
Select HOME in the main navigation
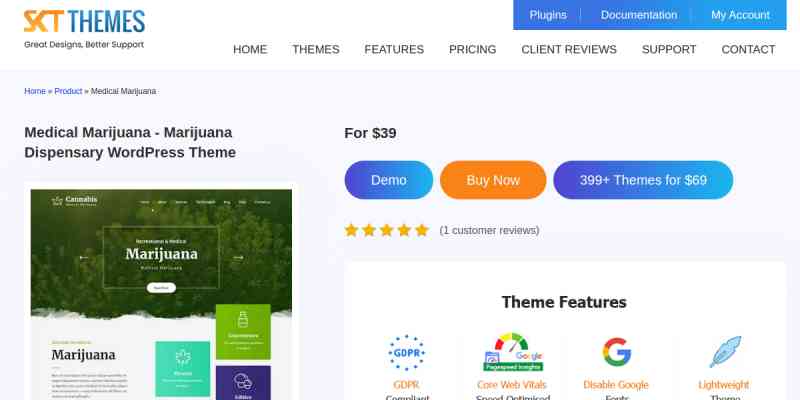click(250, 49)
